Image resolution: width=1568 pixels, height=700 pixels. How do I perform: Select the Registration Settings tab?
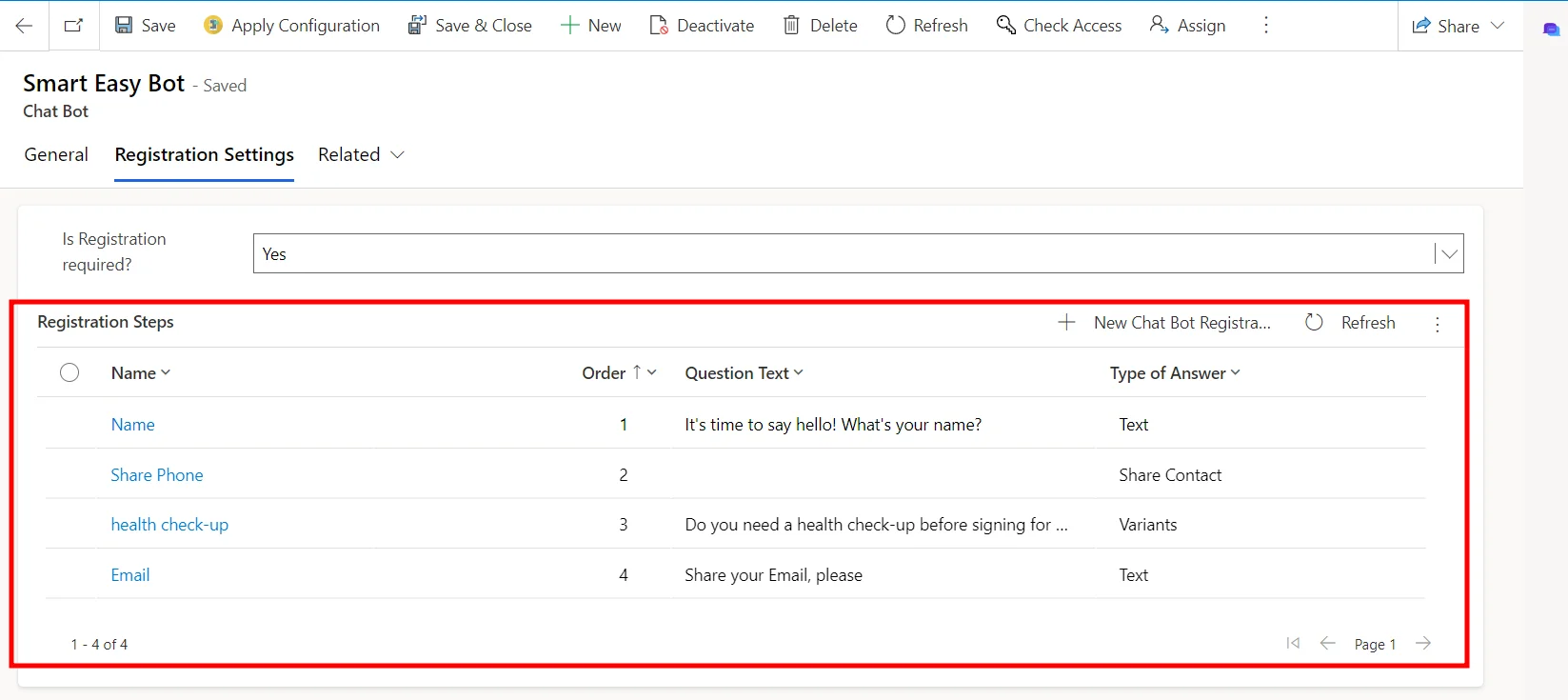(x=204, y=154)
